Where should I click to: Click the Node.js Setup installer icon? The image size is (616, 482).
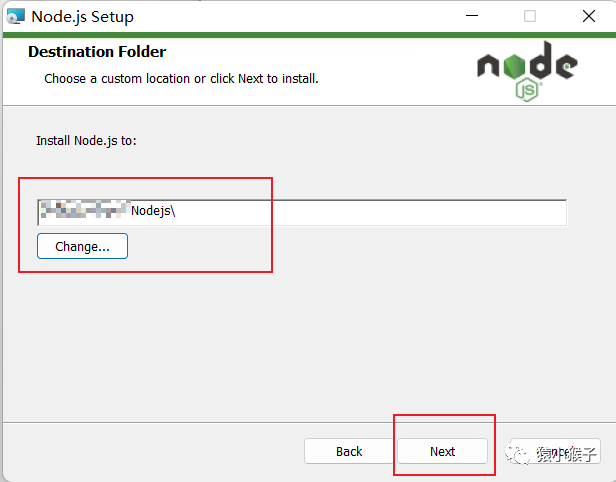pyautogui.click(x=16, y=16)
